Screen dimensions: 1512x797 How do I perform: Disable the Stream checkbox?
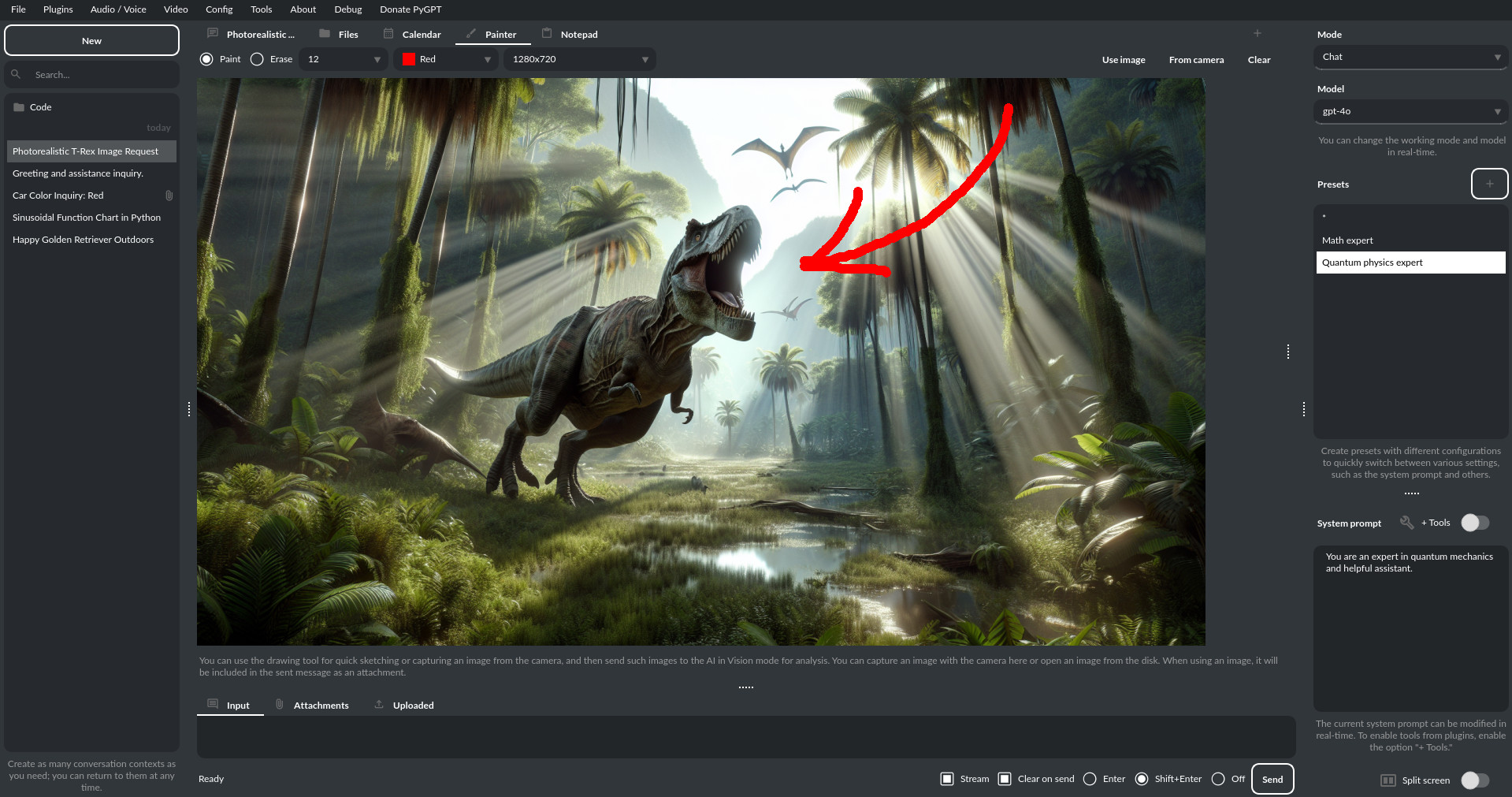tap(947, 779)
